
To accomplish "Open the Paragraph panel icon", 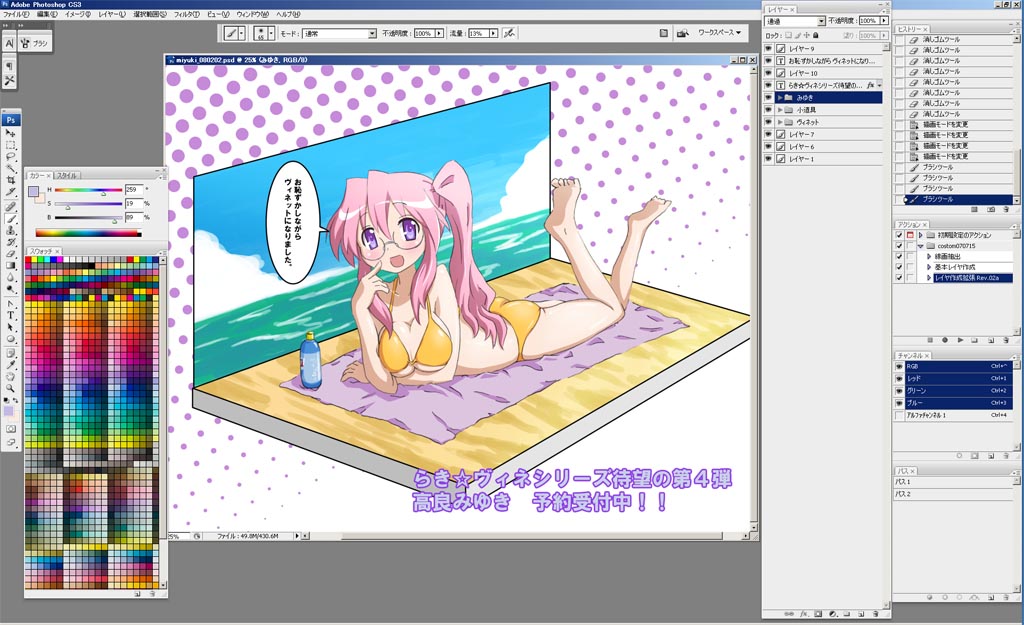I will click(9, 67).
